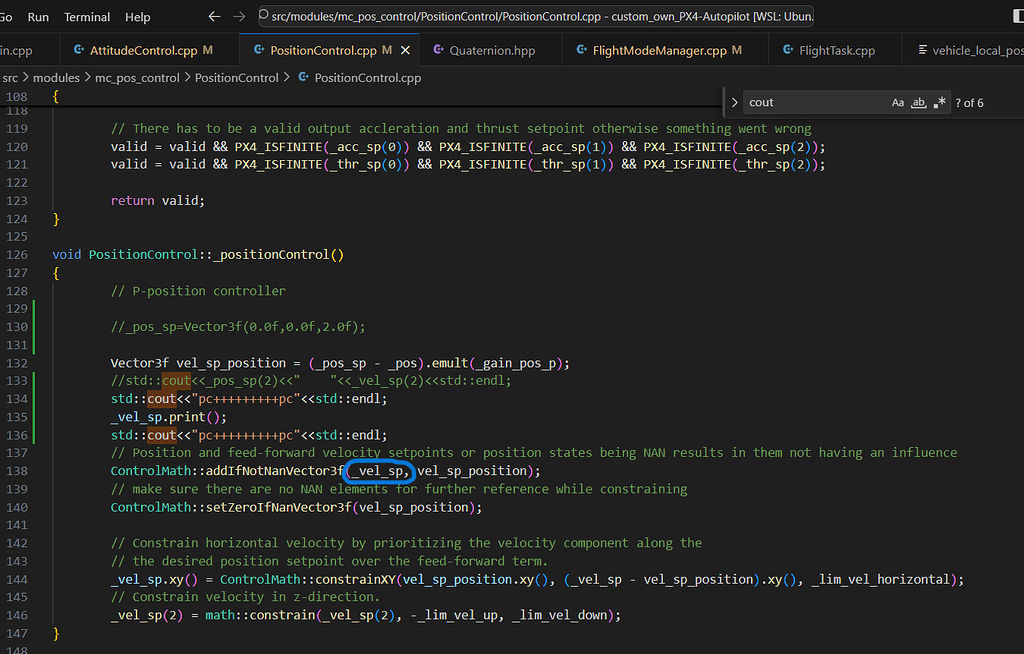This screenshot has height=654, width=1024.
Task: Click the search icon in the command center
Action: pyautogui.click(x=264, y=17)
